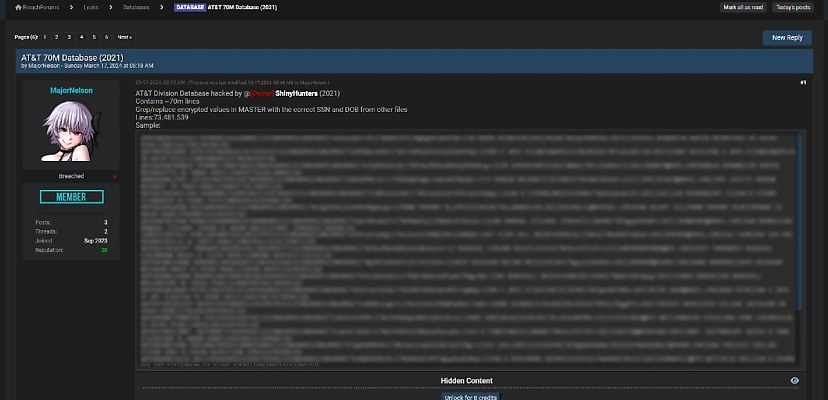Click the green Reputation value 30
This screenshot has width=828, height=400.
(x=105, y=250)
